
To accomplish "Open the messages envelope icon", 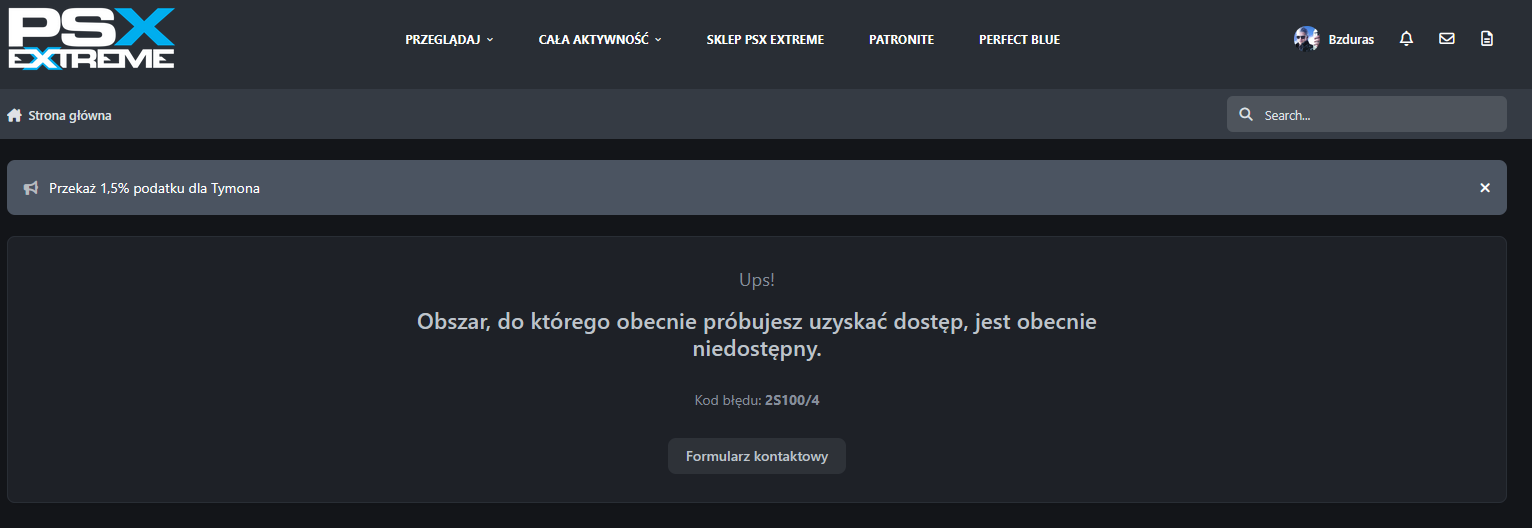I will click(1446, 39).
